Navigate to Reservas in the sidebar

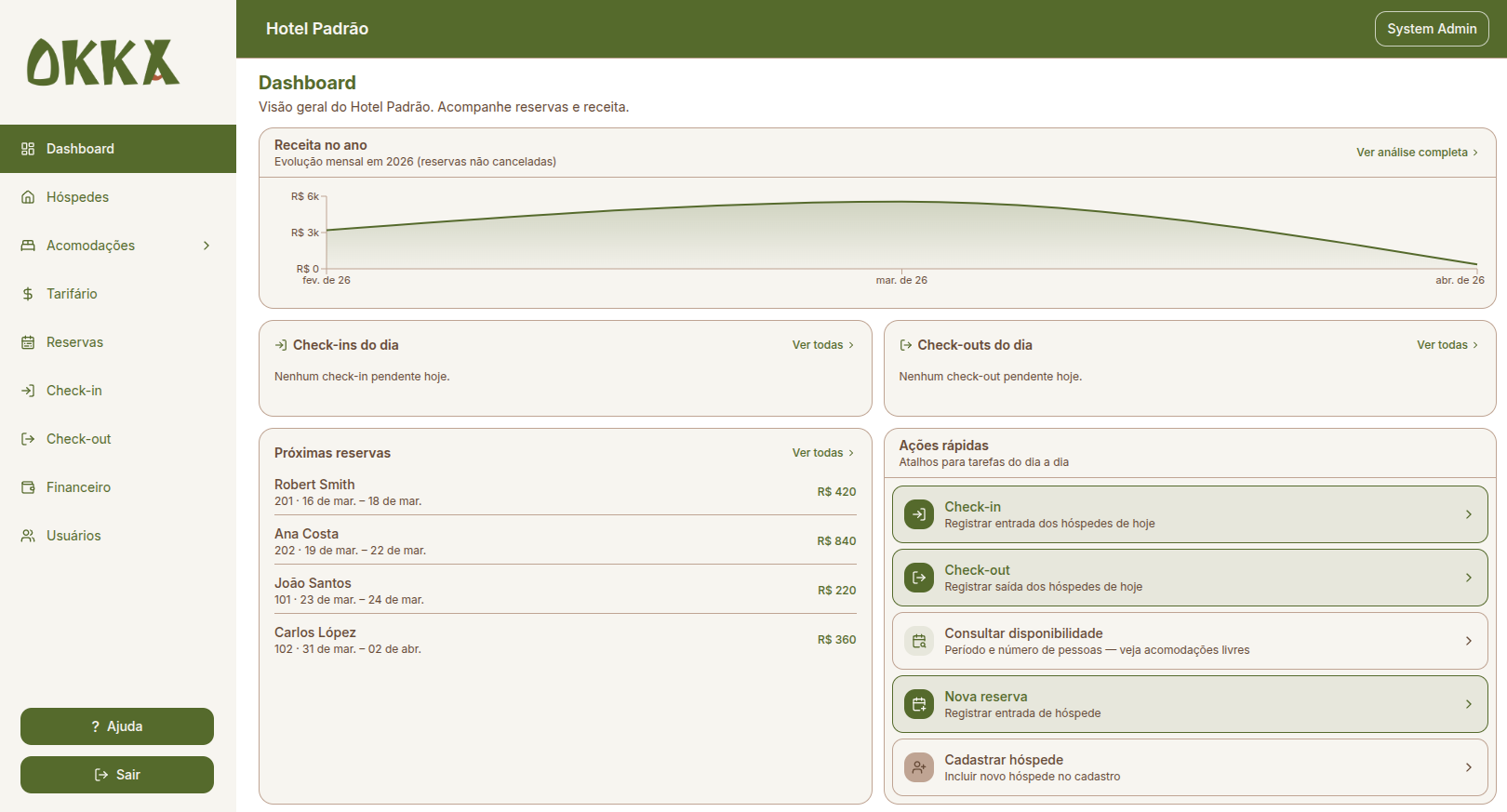tap(118, 342)
